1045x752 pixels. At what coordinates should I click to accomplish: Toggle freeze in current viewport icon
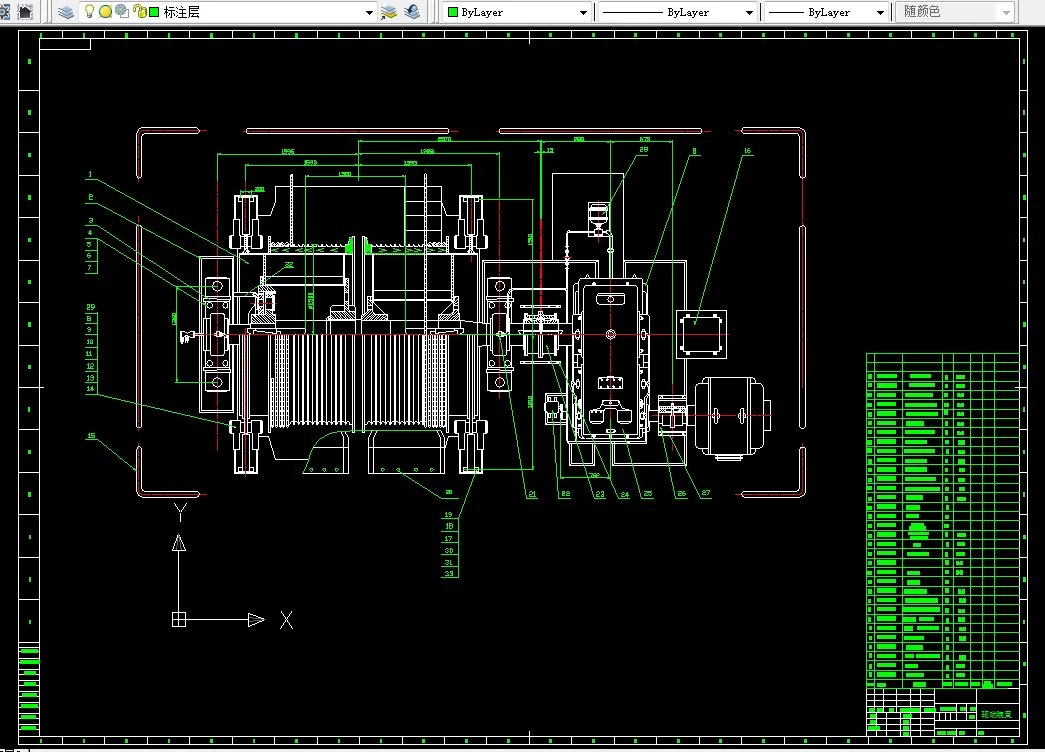point(122,11)
